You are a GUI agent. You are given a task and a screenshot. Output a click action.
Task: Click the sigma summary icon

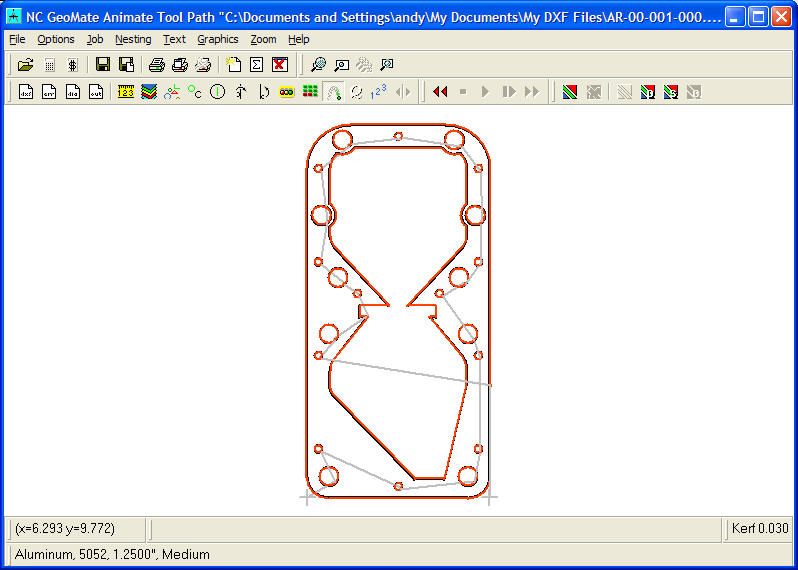[256, 65]
